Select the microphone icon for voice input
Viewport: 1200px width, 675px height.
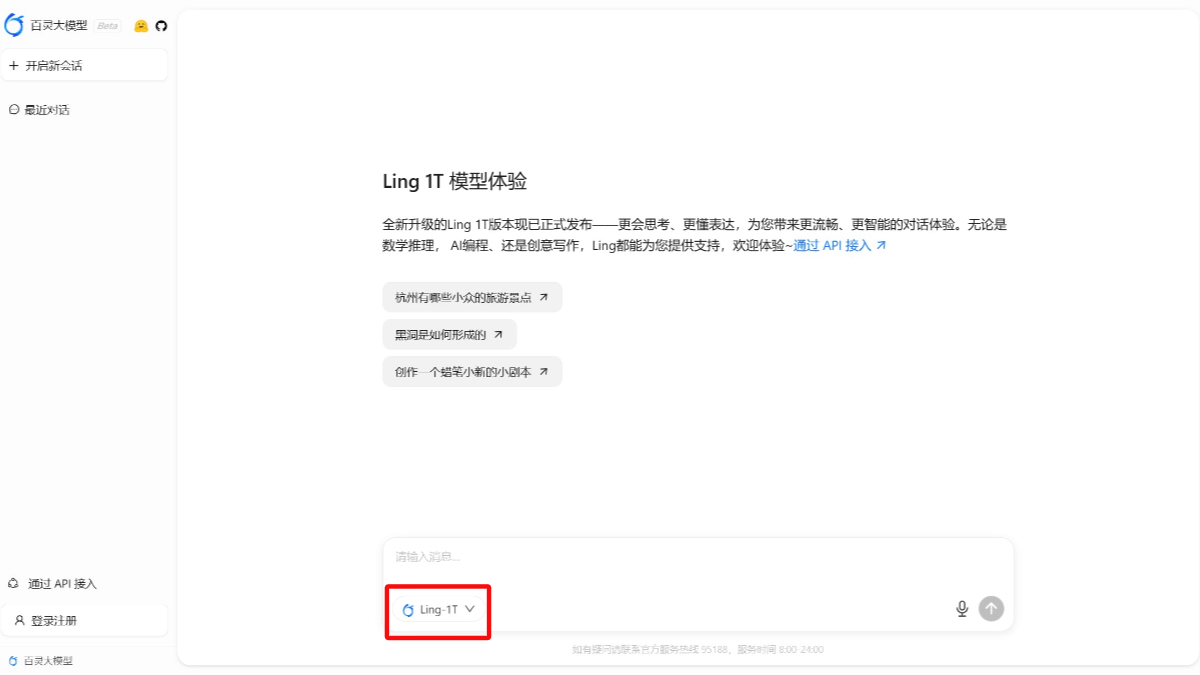point(961,607)
